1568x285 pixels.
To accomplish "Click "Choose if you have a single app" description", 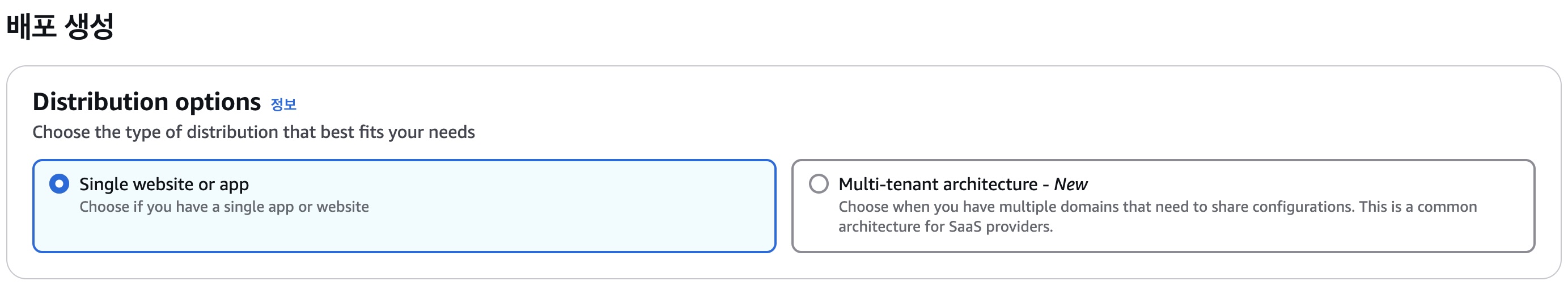I will (x=224, y=207).
